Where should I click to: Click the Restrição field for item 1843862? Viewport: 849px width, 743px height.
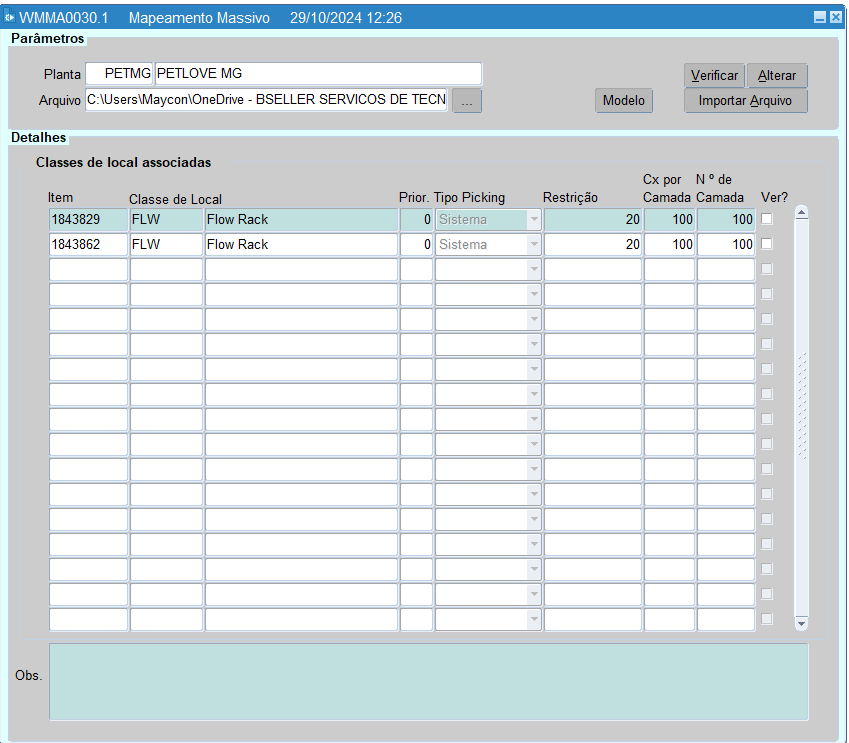(x=592, y=245)
